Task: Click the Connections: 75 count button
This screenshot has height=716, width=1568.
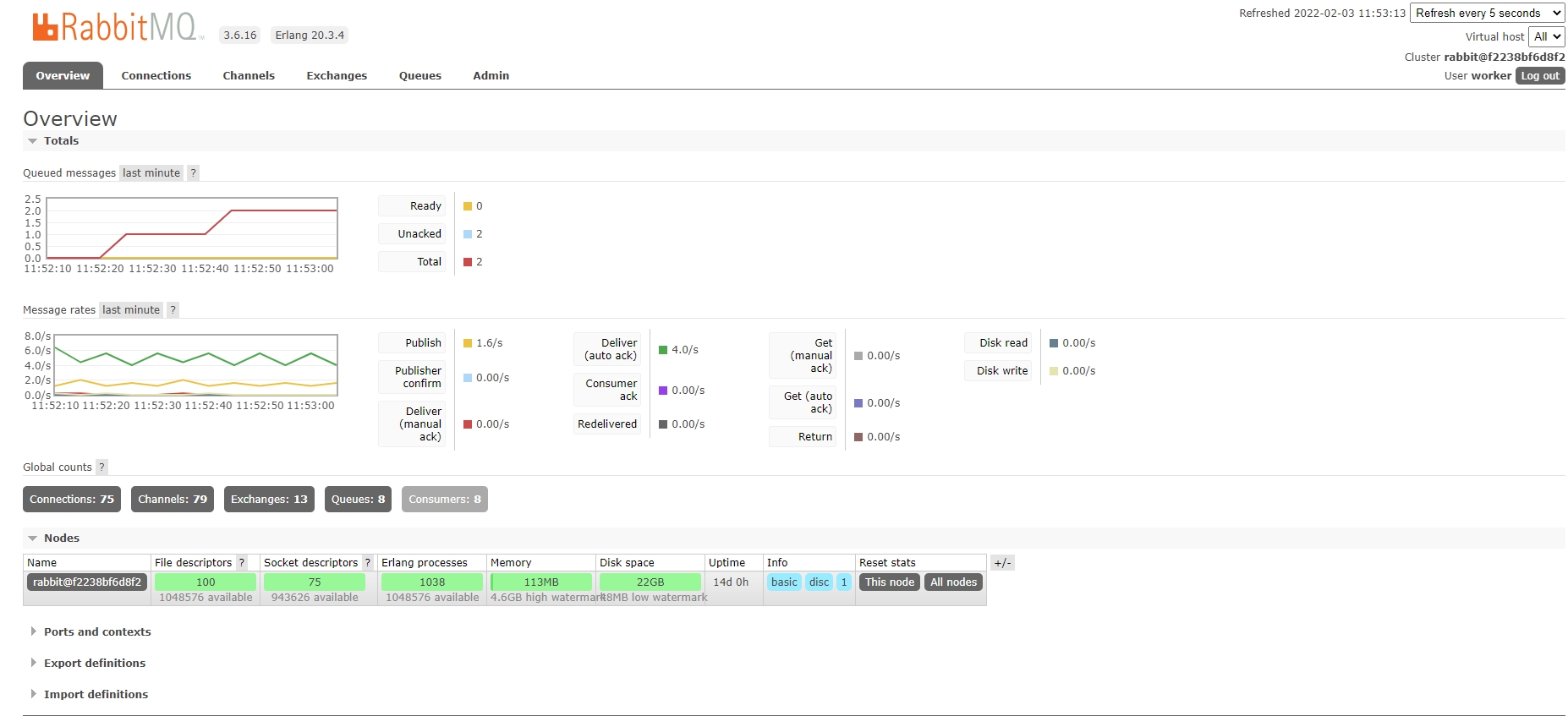Action: (72, 500)
